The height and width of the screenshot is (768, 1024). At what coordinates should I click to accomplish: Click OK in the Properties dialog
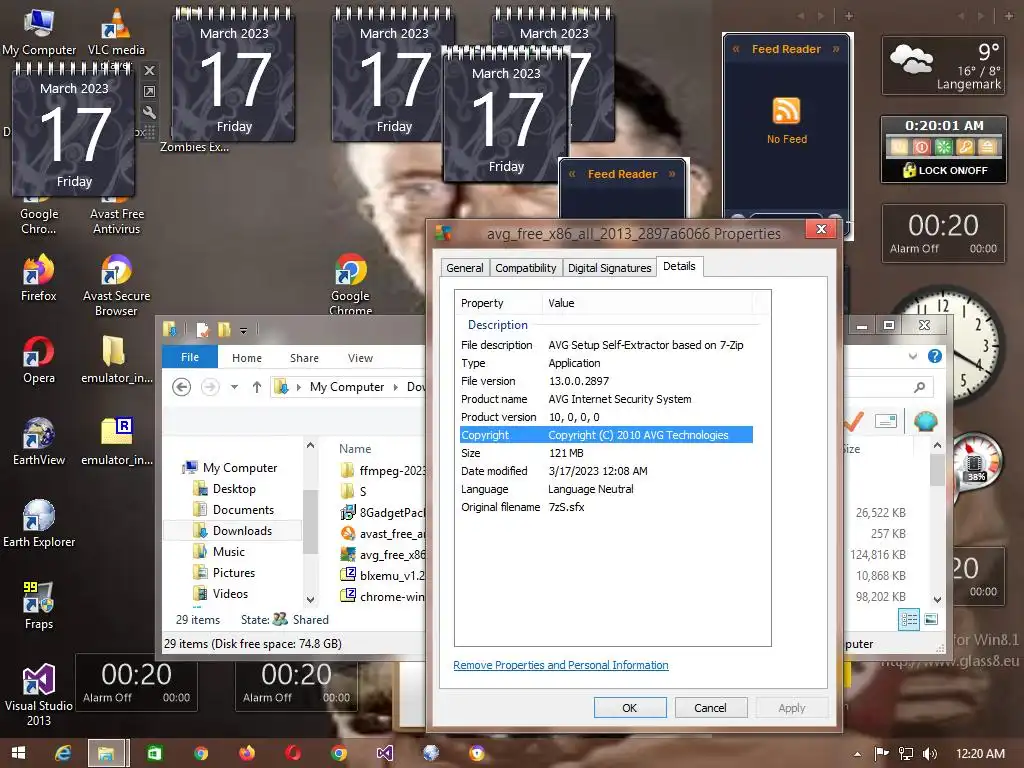[630, 708]
